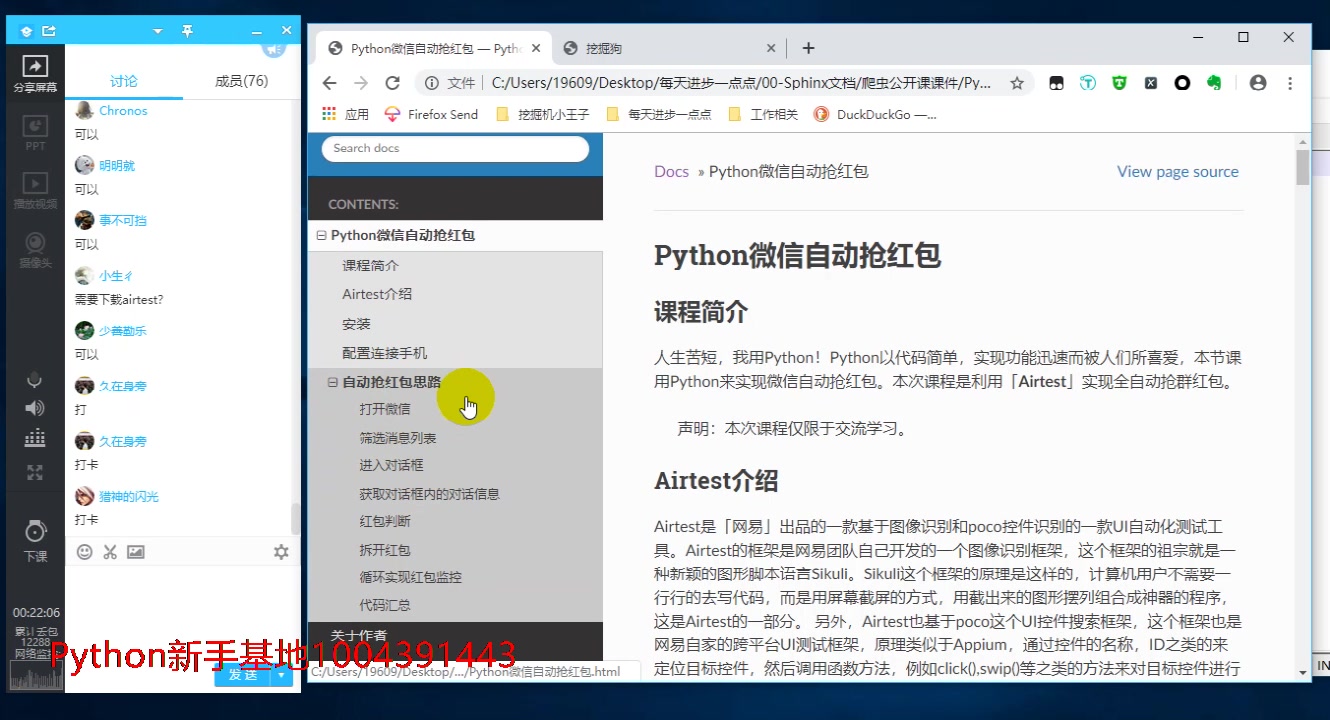Switch to the 挖掘狗 tab
The height and width of the screenshot is (720, 1330).
coord(670,48)
